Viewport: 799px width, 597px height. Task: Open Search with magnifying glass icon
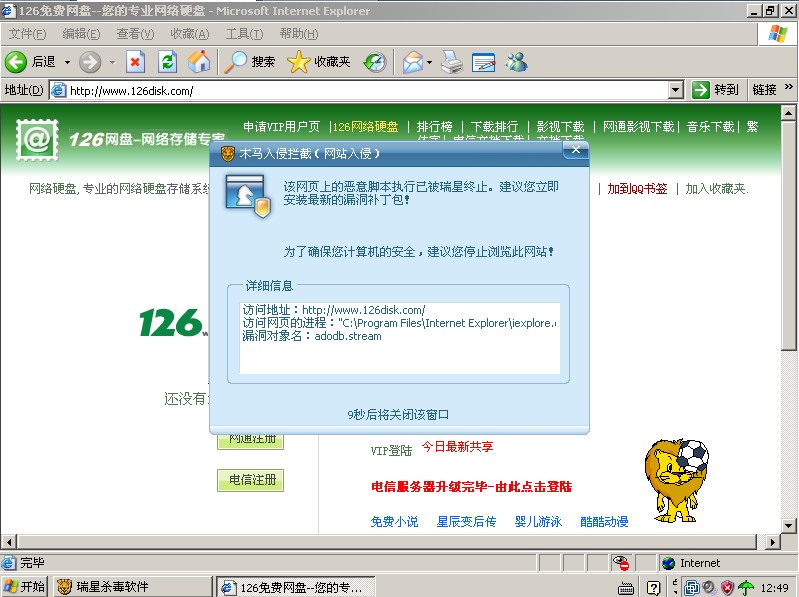coord(235,62)
